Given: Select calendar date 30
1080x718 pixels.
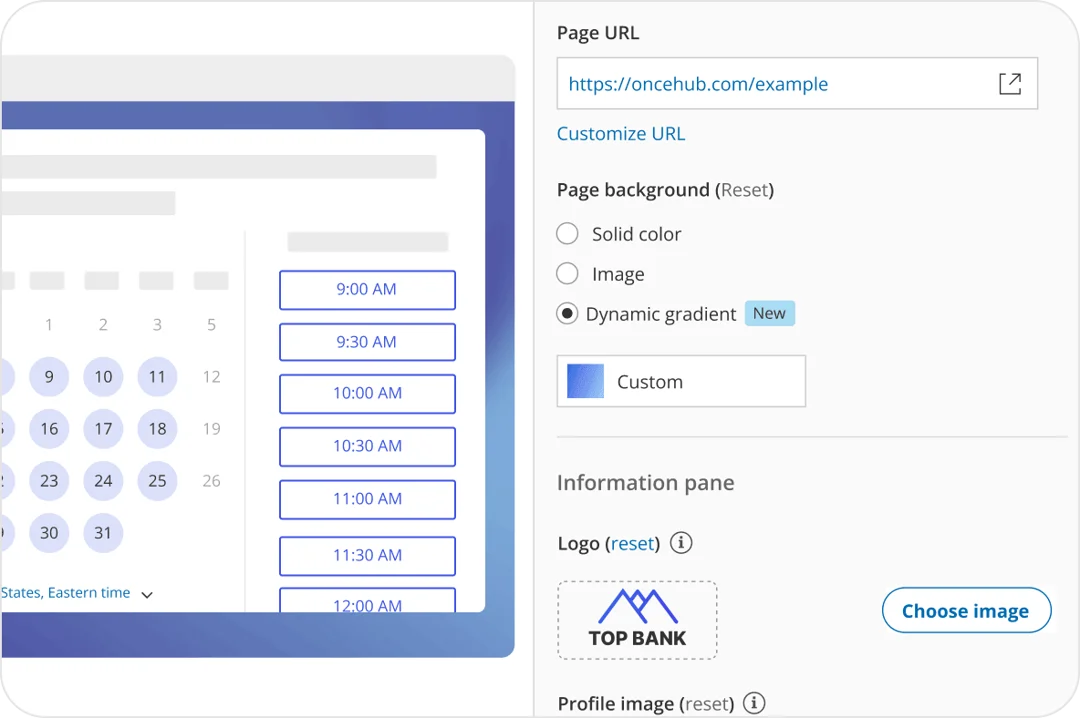Looking at the screenshot, I should (x=49, y=533).
